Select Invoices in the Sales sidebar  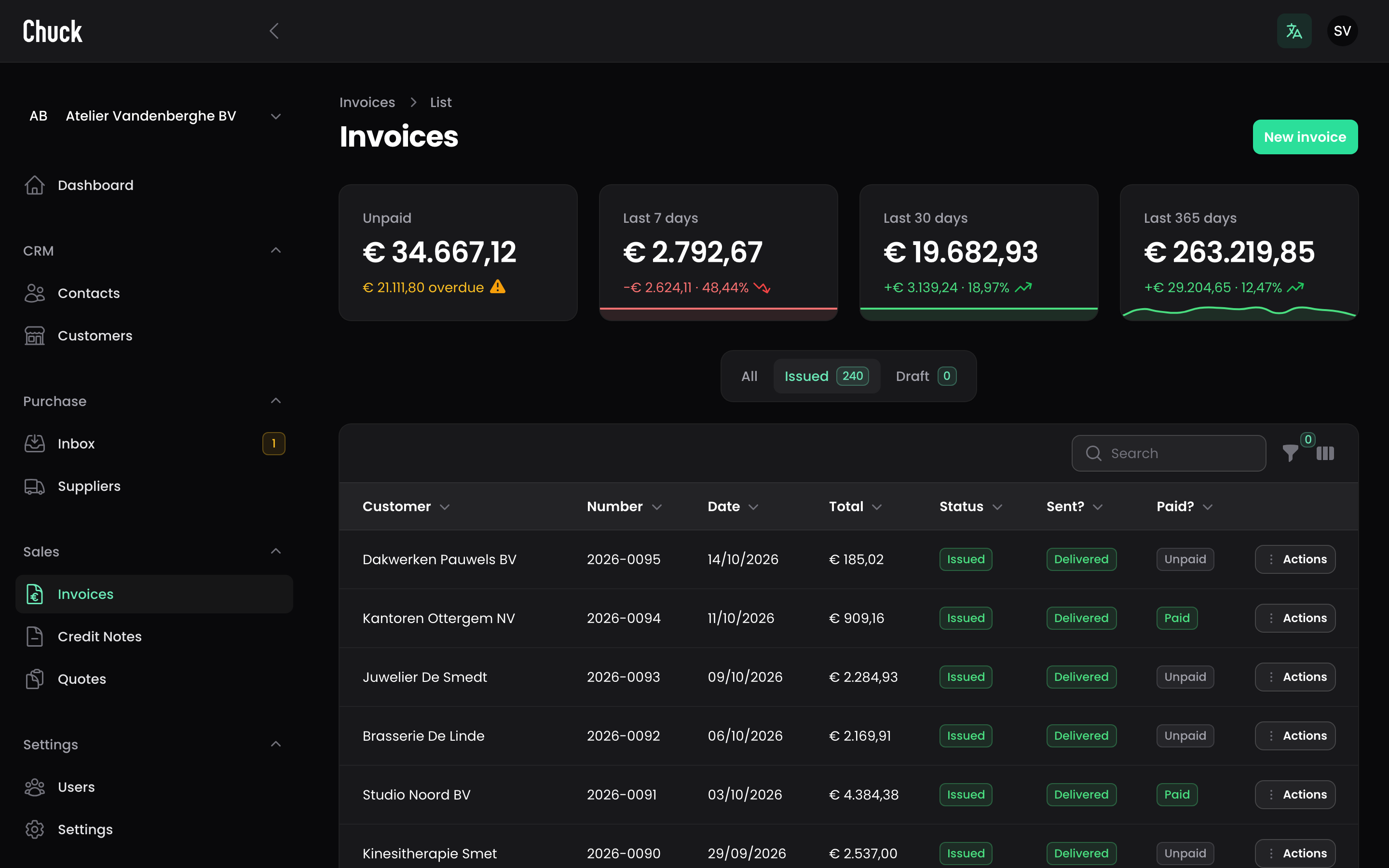click(154, 594)
